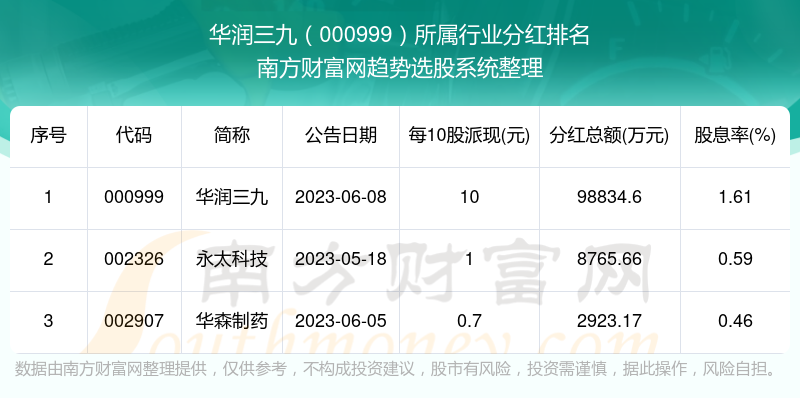Image resolution: width=800 pixels, height=420 pixels.
Task: Click the title line 华润三九（000999）所属行业分红排名
Action: (x=399, y=35)
